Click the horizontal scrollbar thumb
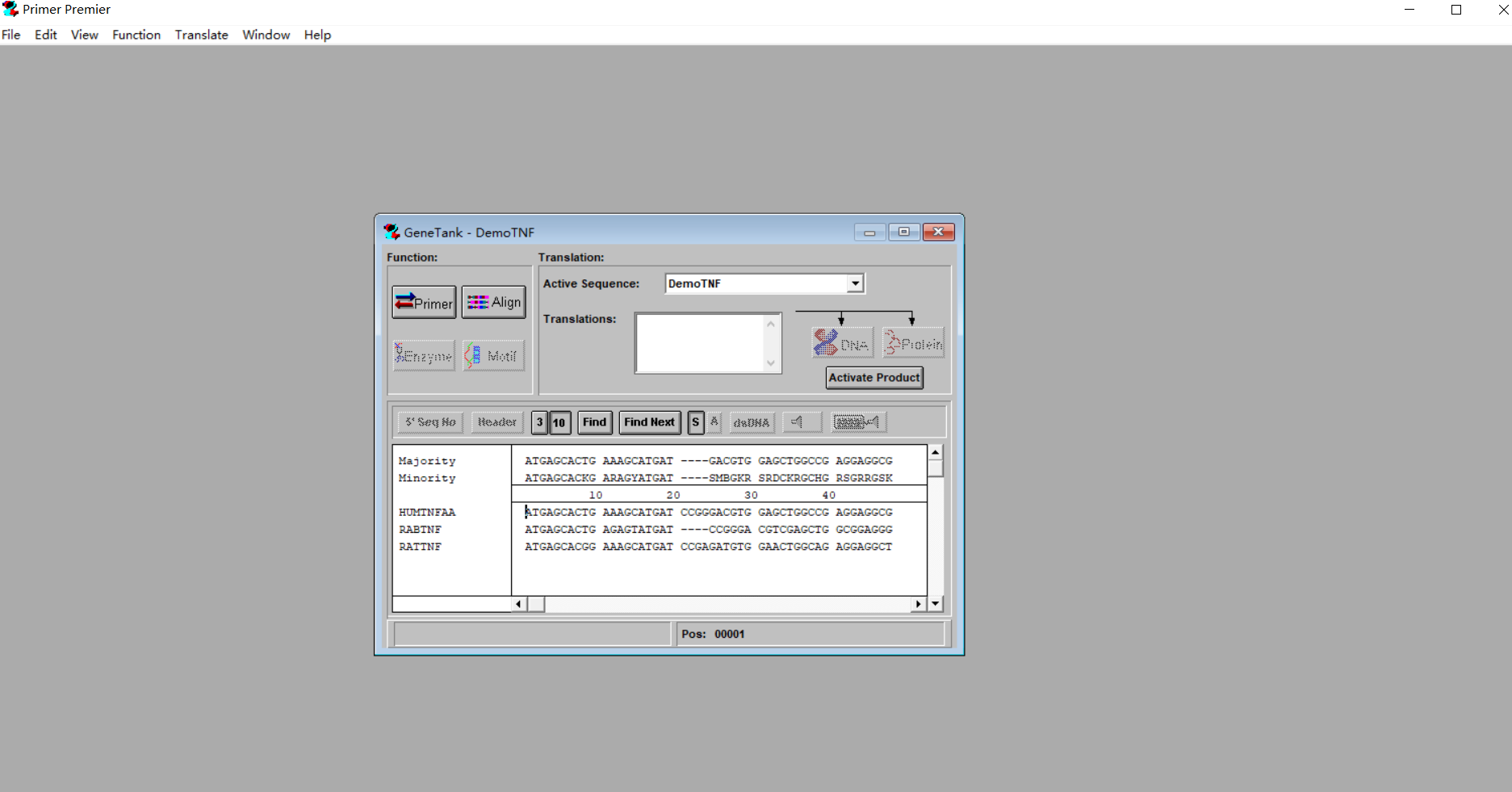The height and width of the screenshot is (792, 1512). click(536, 604)
